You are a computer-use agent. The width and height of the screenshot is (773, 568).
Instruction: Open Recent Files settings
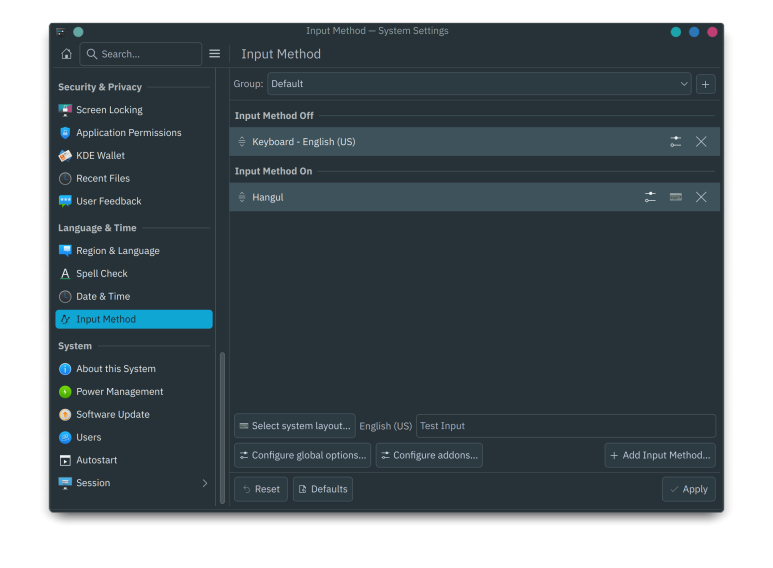134,178
